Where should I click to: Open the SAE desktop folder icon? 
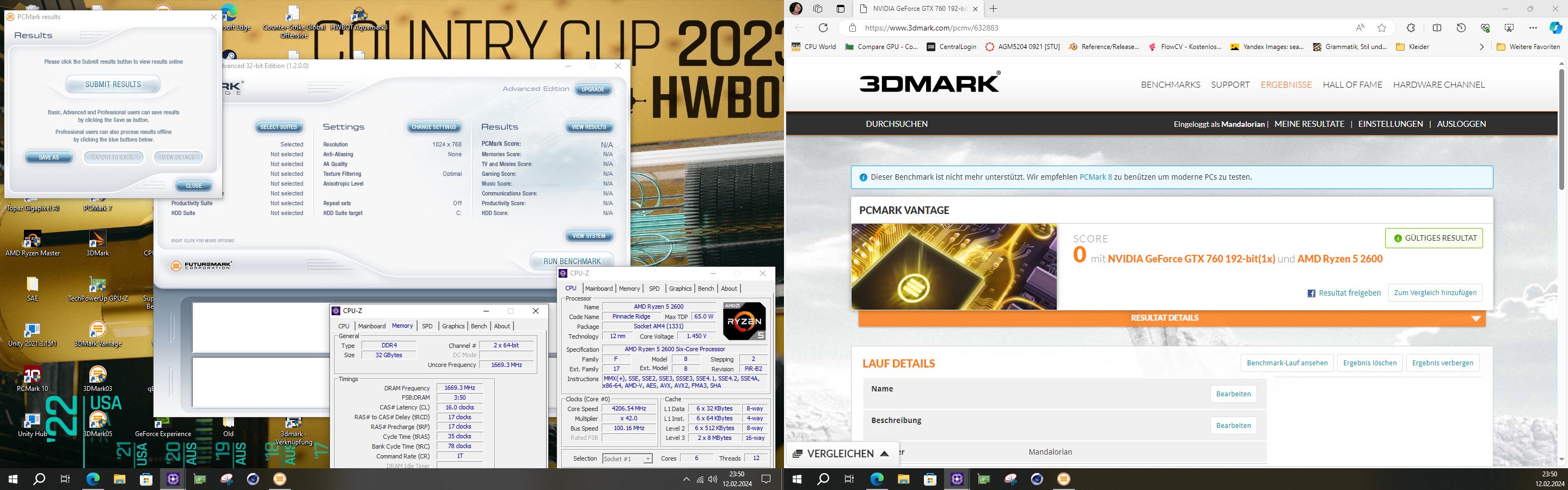32,289
